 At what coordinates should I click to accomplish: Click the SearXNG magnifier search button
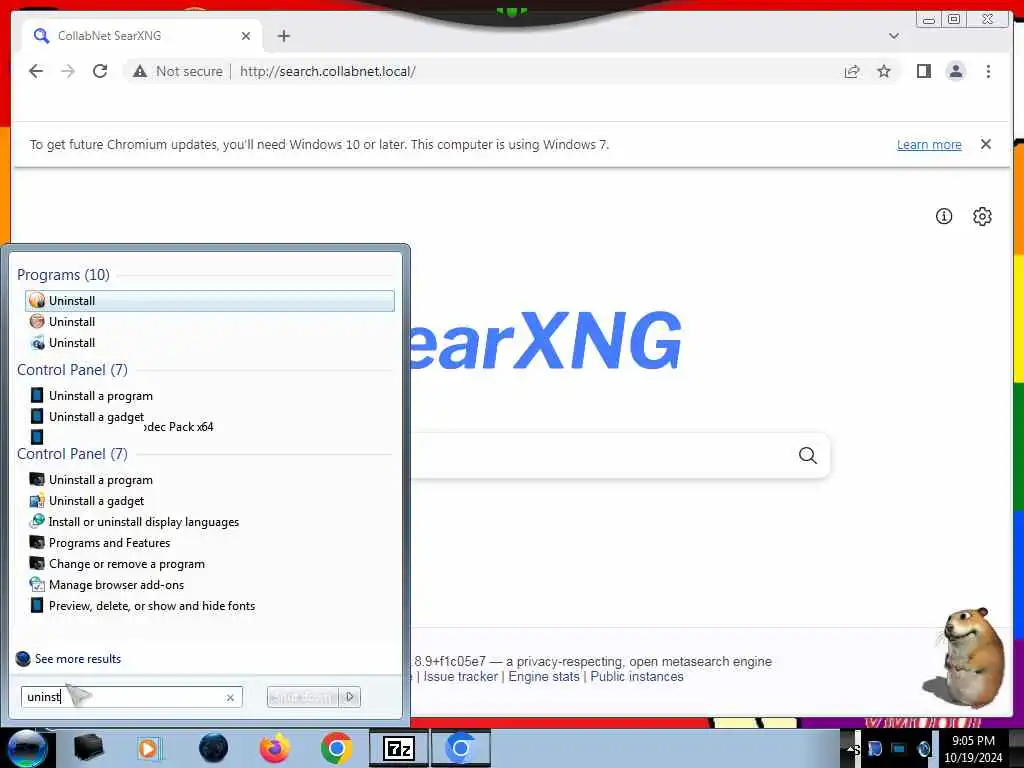pyautogui.click(x=808, y=455)
